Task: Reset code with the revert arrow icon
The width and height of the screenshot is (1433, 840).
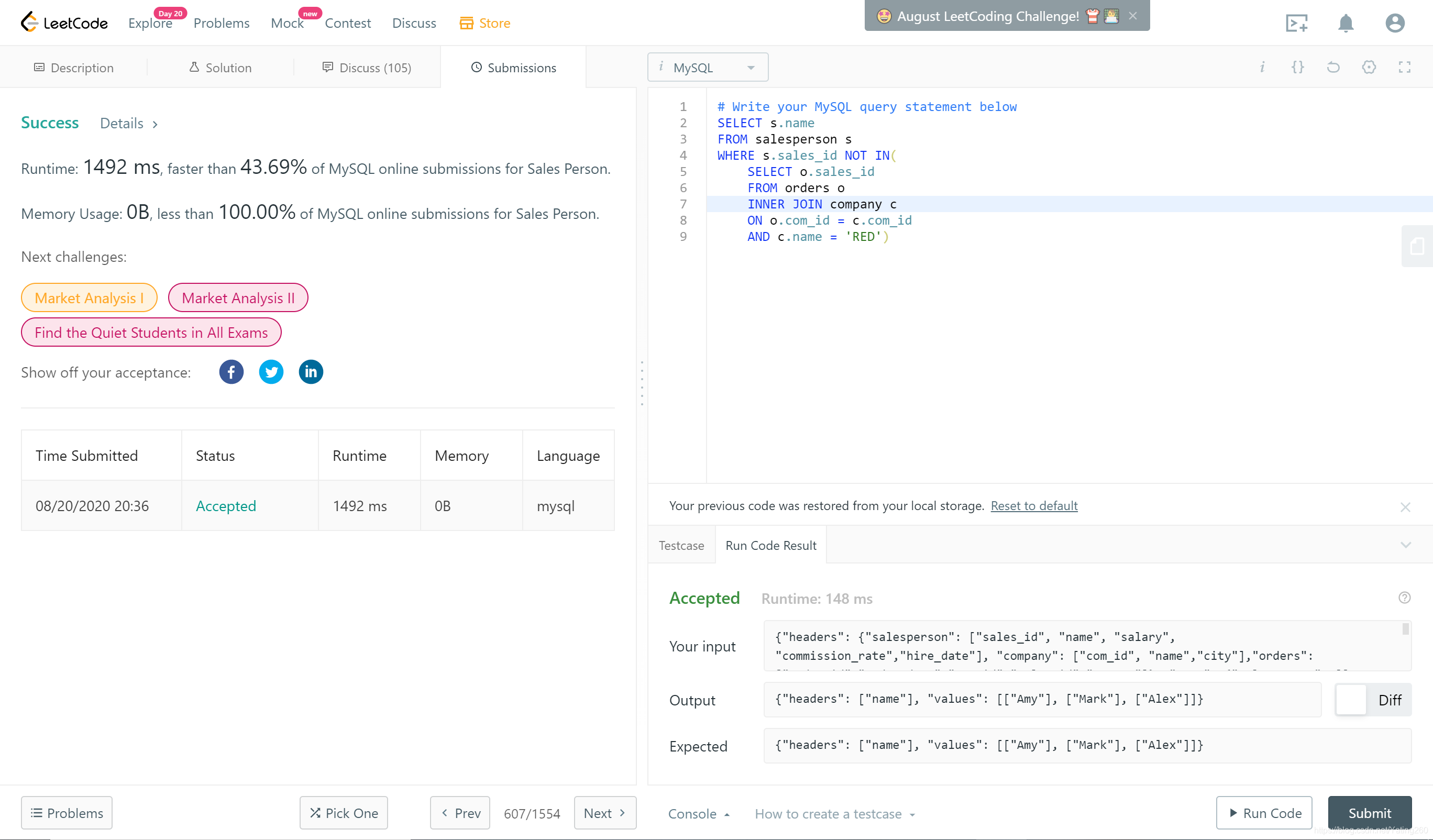Action: click(1333, 67)
